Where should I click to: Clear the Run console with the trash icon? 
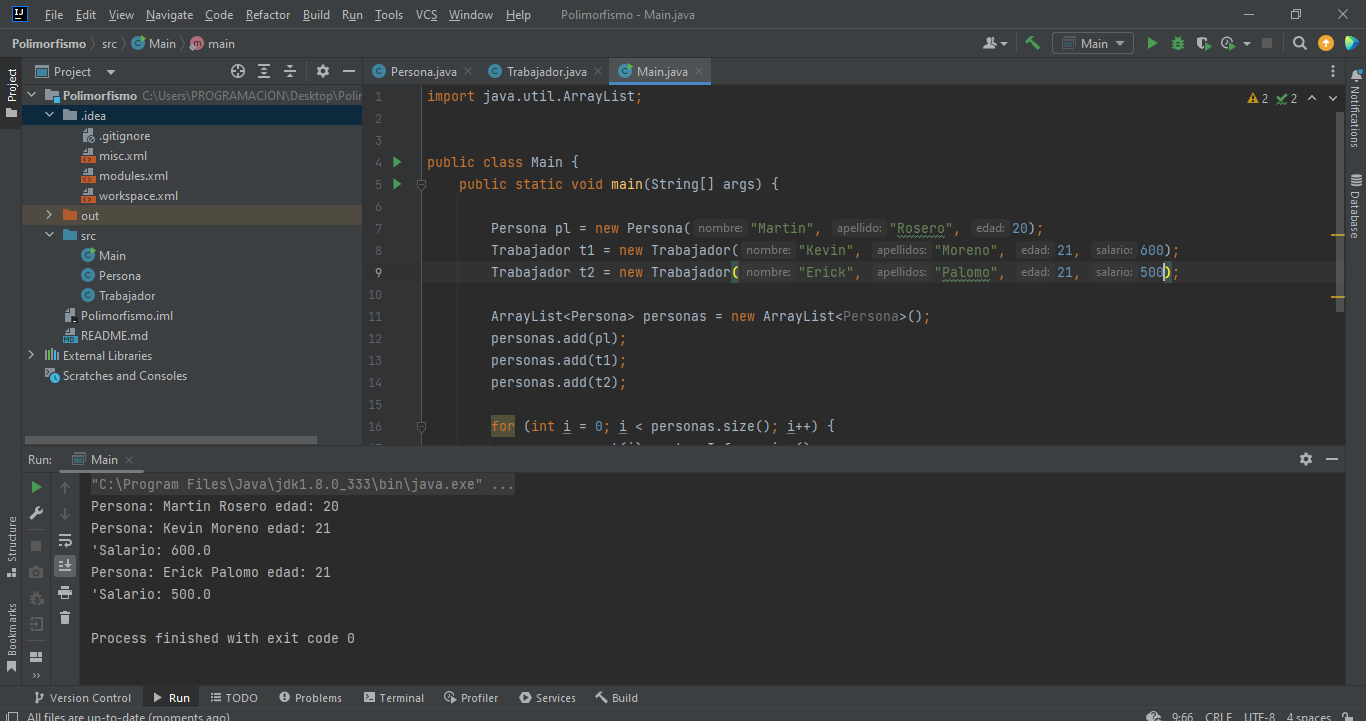click(64, 618)
